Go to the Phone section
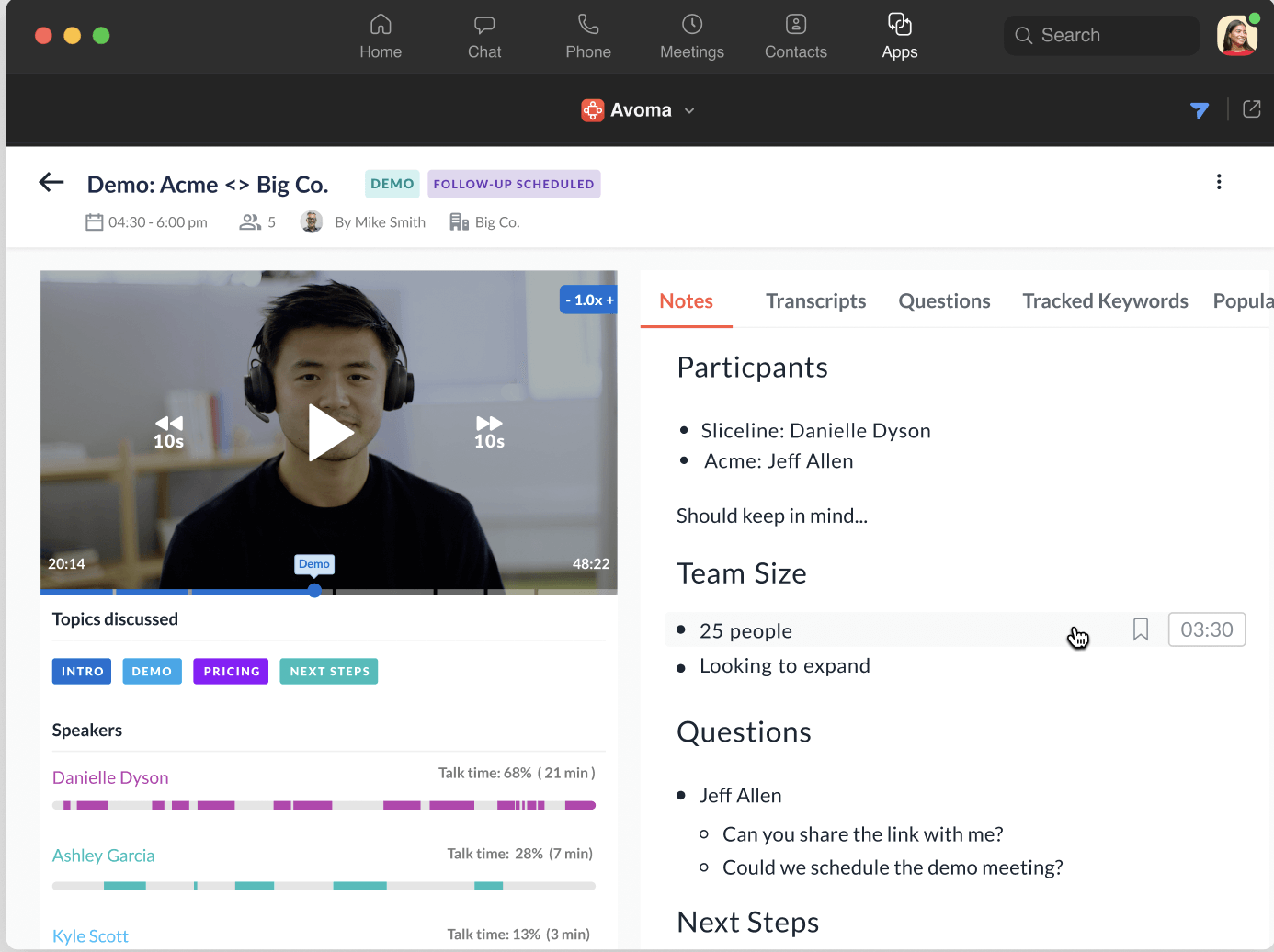 [588, 37]
